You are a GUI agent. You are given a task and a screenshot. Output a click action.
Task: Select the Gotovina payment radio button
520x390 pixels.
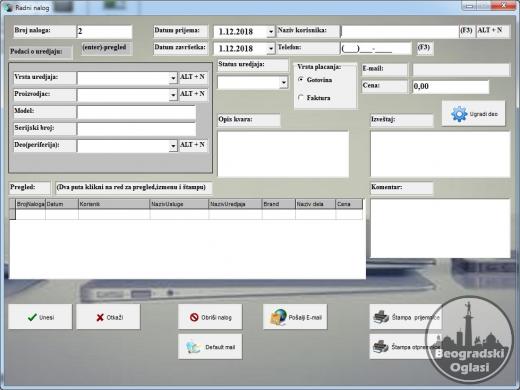[x=301, y=79]
